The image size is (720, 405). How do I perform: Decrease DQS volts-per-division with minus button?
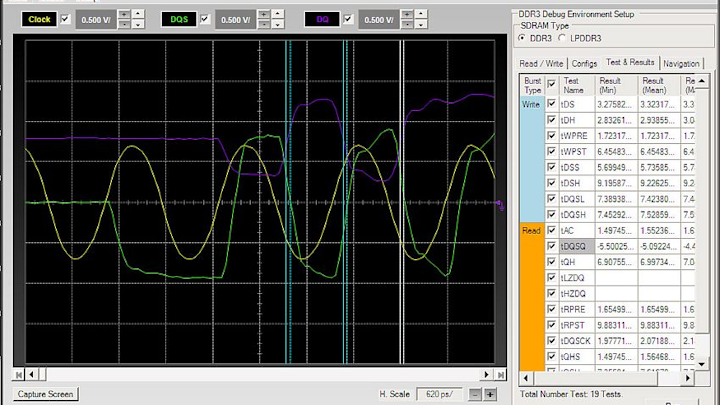[264, 24]
